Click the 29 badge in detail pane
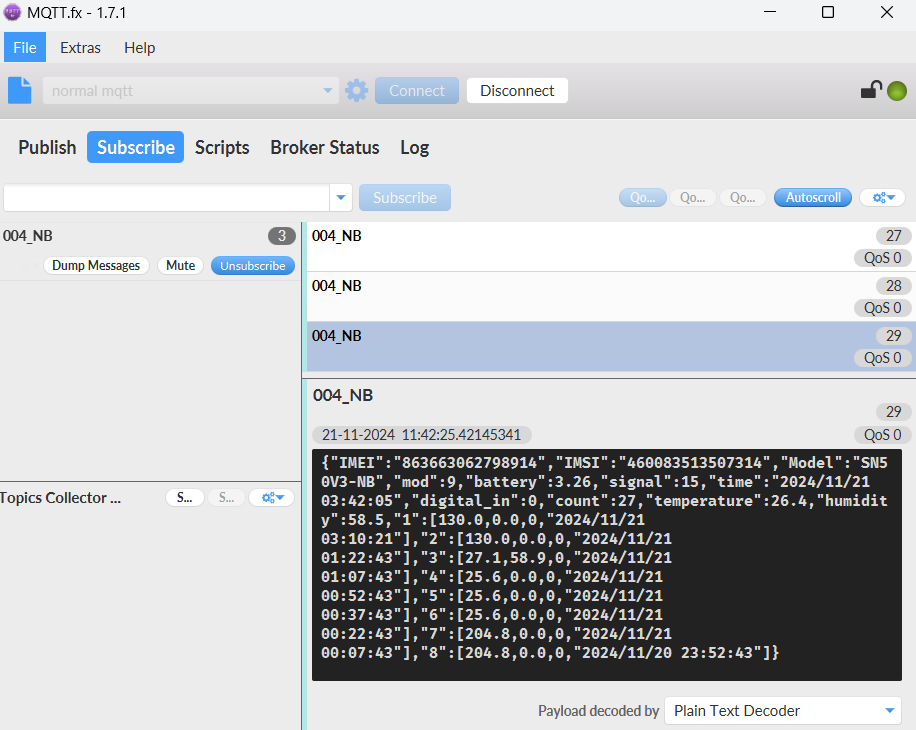The width and height of the screenshot is (916, 730). click(x=894, y=412)
